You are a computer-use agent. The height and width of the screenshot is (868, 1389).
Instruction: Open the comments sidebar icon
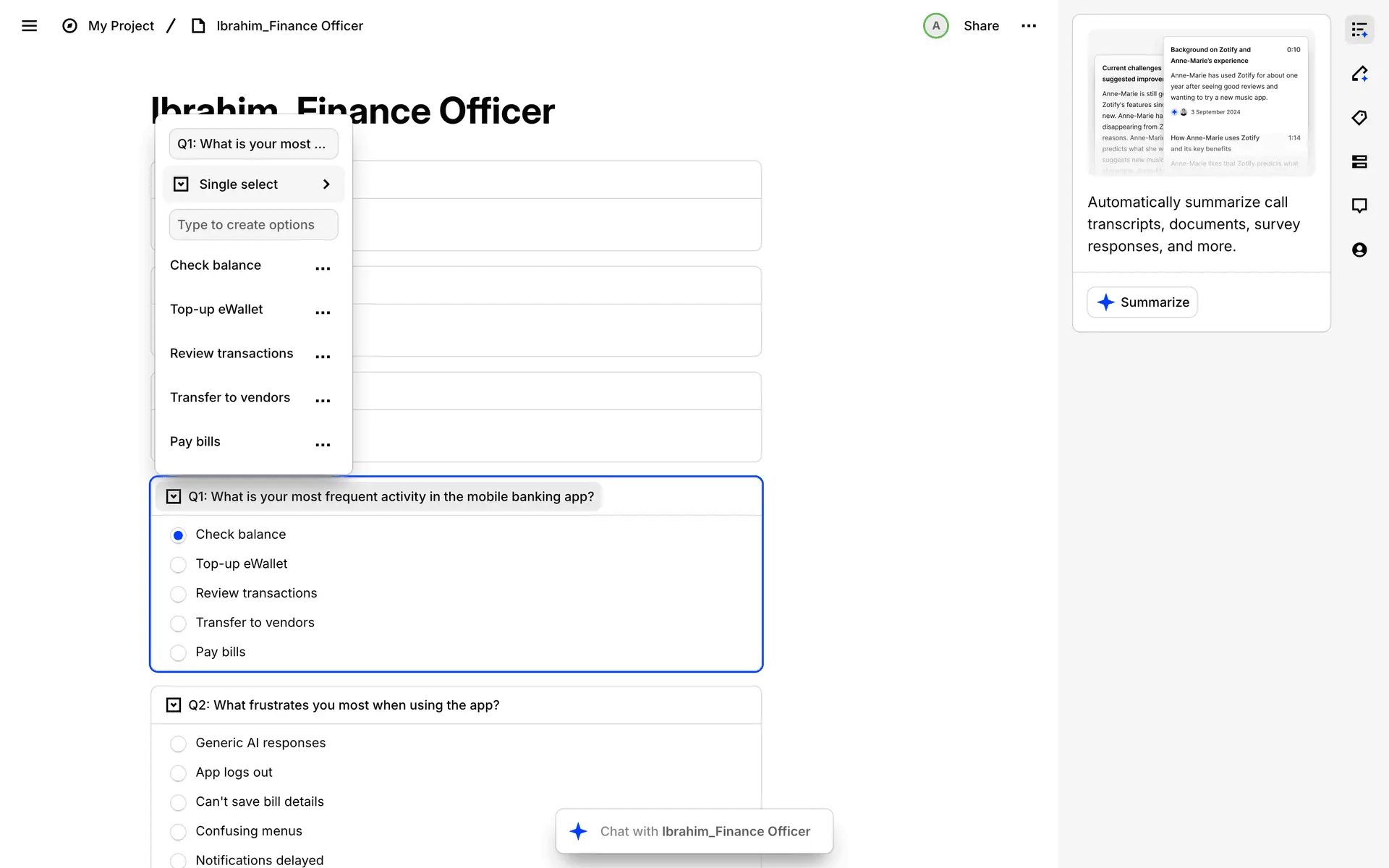pos(1359,205)
